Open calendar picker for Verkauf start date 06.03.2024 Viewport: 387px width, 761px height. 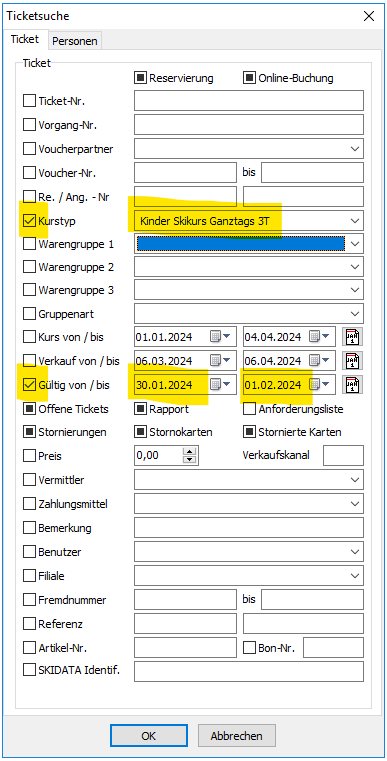[219, 361]
